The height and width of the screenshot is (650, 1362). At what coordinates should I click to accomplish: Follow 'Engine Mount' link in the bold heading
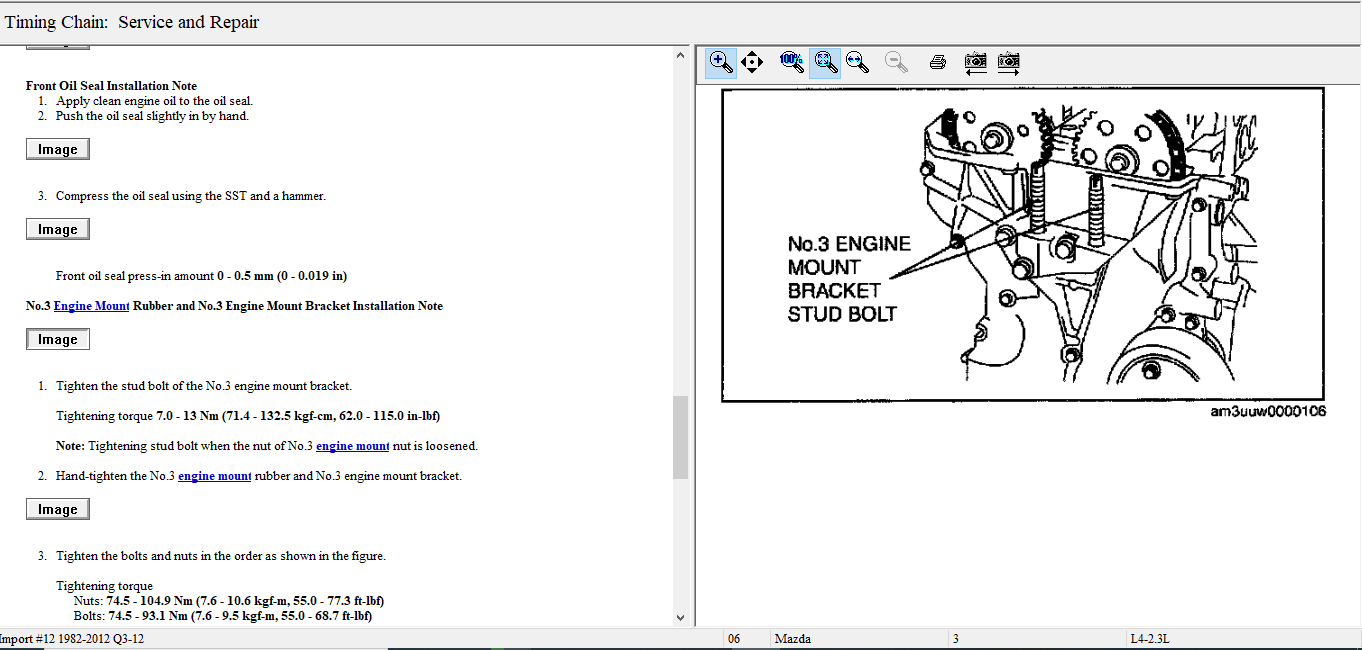(x=91, y=306)
